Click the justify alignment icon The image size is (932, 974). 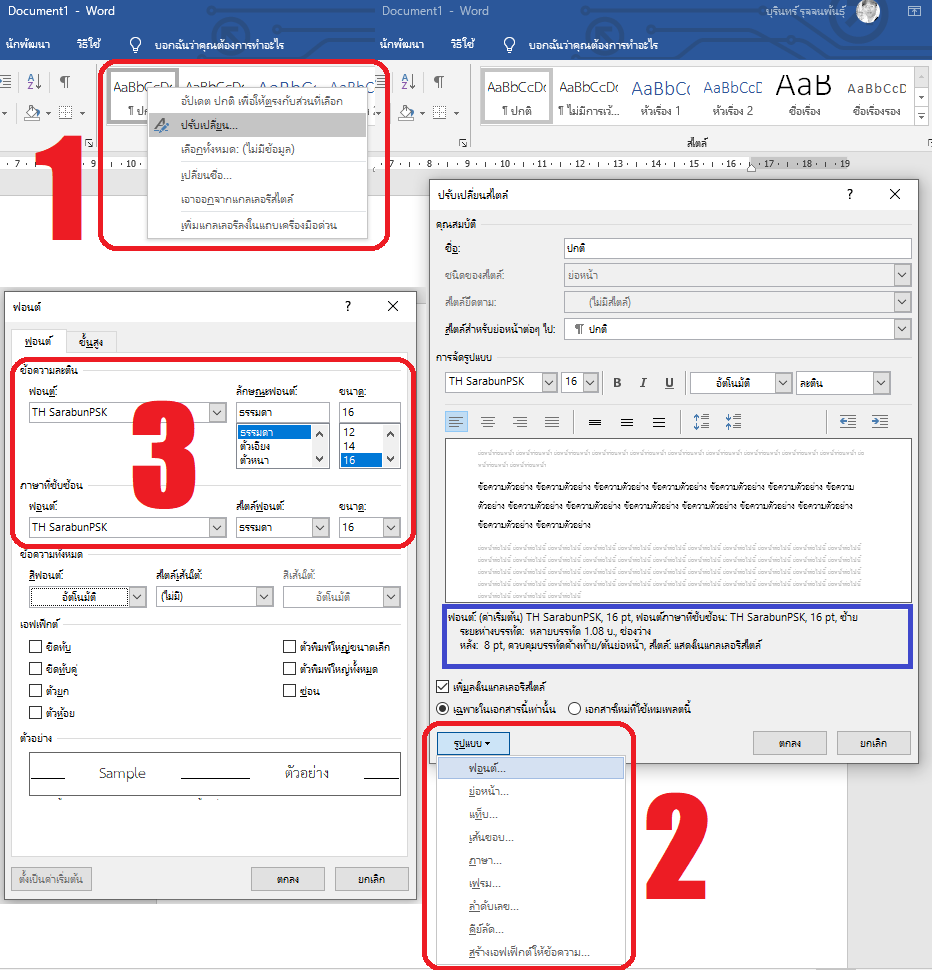click(551, 422)
